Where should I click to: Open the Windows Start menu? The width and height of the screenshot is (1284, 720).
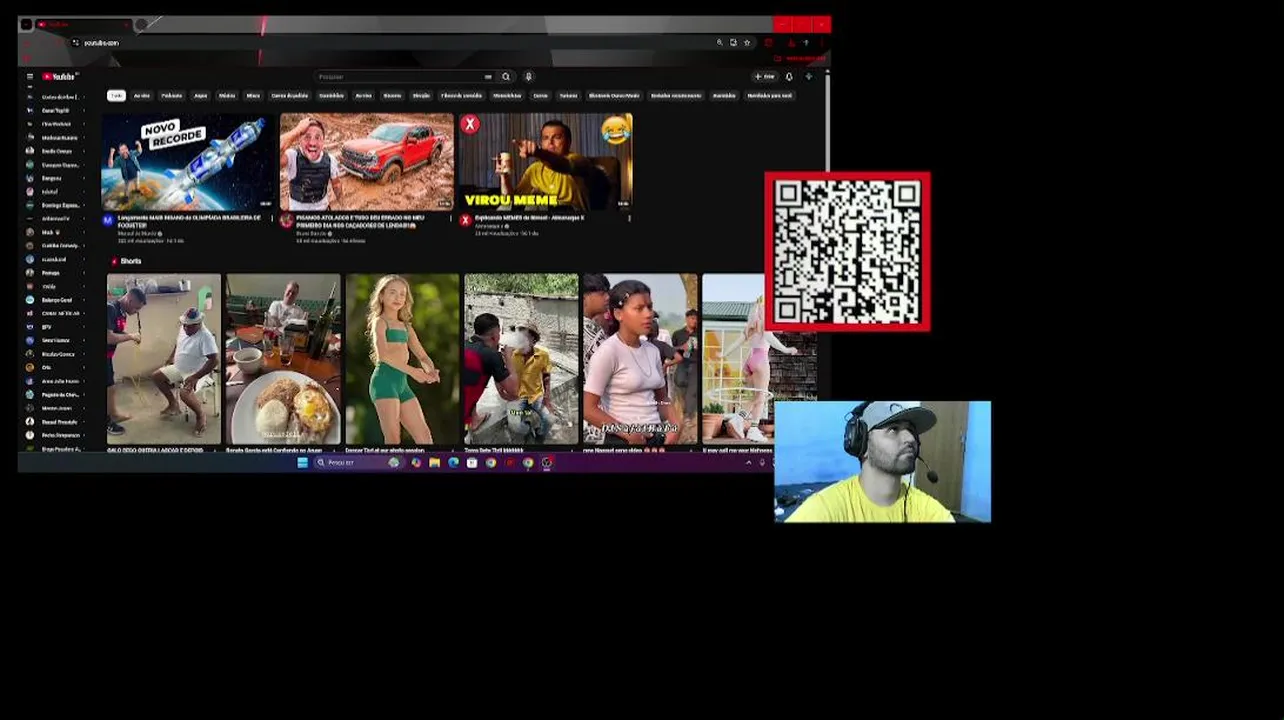click(x=302, y=462)
